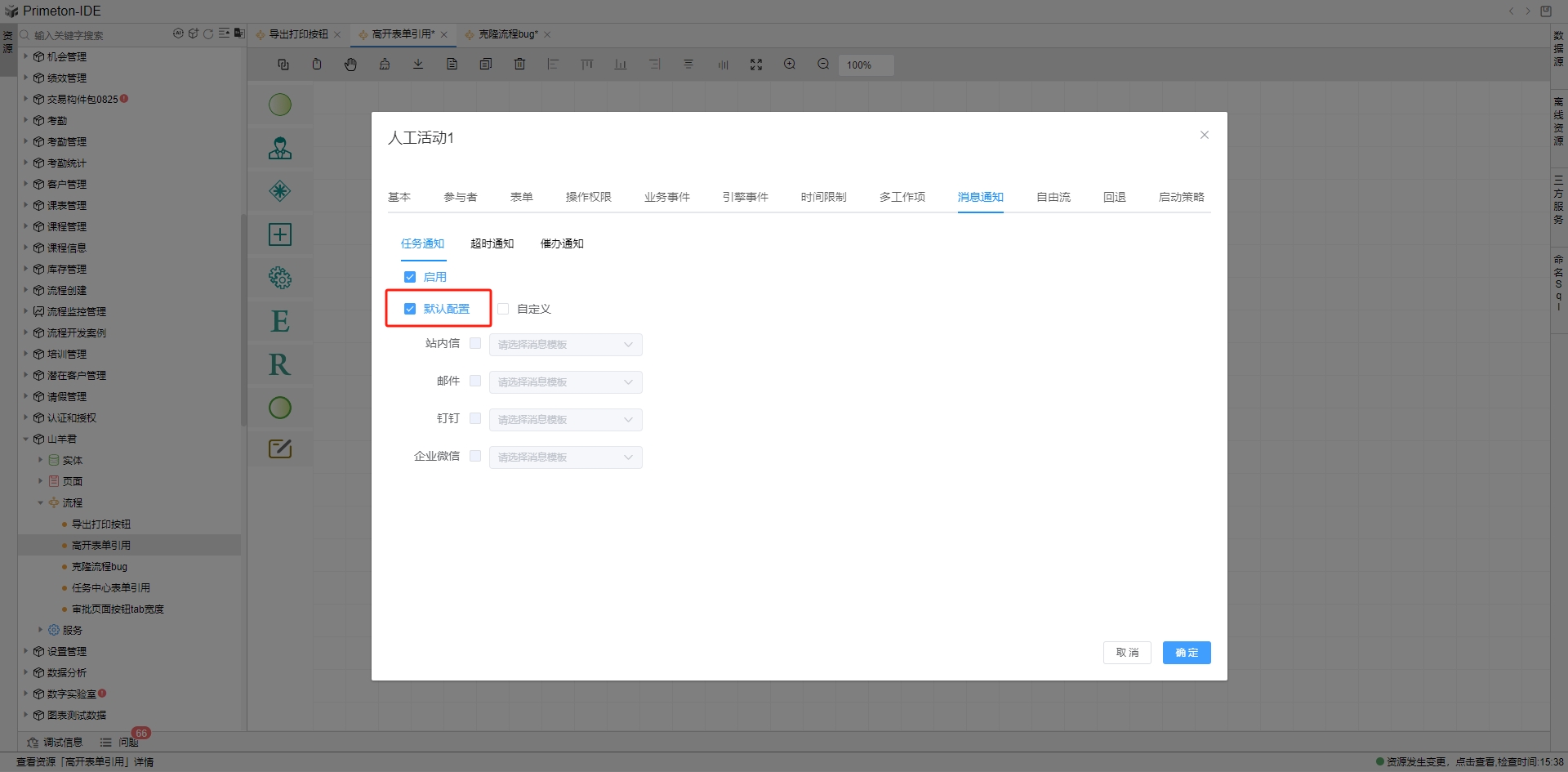The width and height of the screenshot is (1568, 772).
Task: Expand the 服务 tree node
Action: (x=40, y=630)
